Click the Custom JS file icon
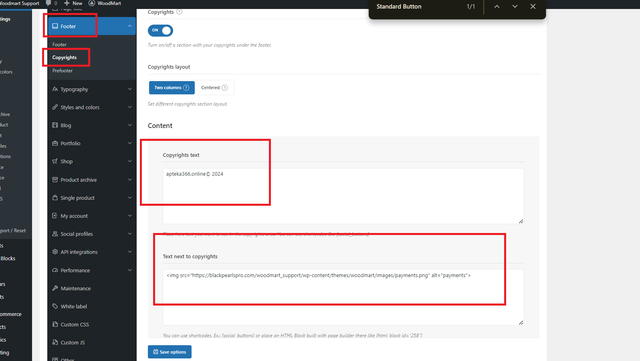This screenshot has height=361, width=640. click(55, 342)
